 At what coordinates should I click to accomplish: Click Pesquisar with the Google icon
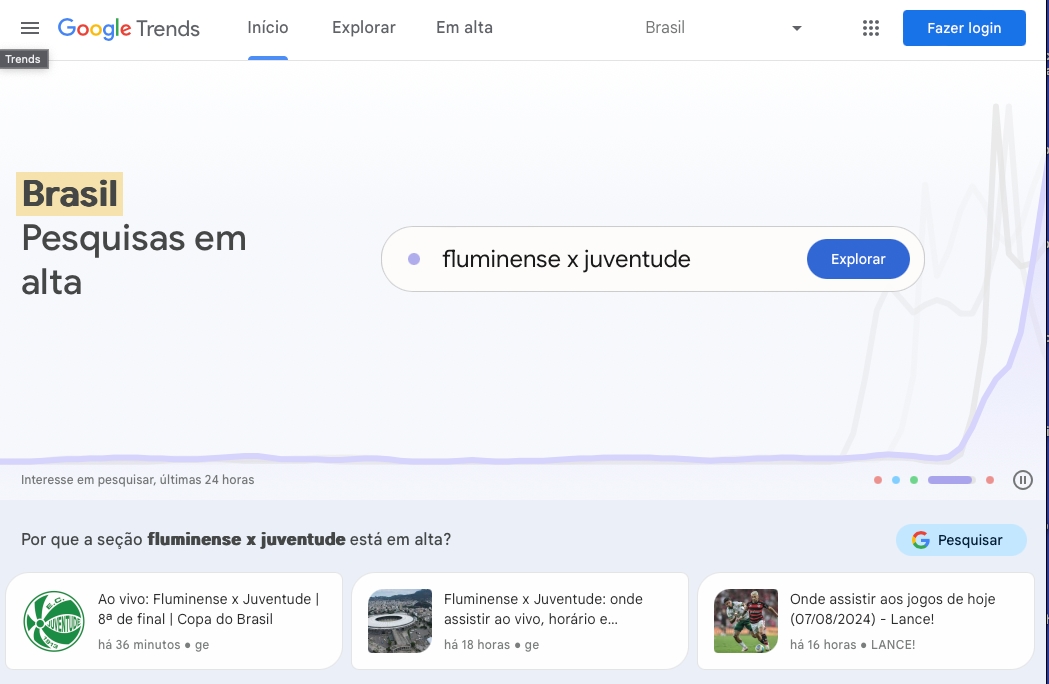(x=961, y=540)
